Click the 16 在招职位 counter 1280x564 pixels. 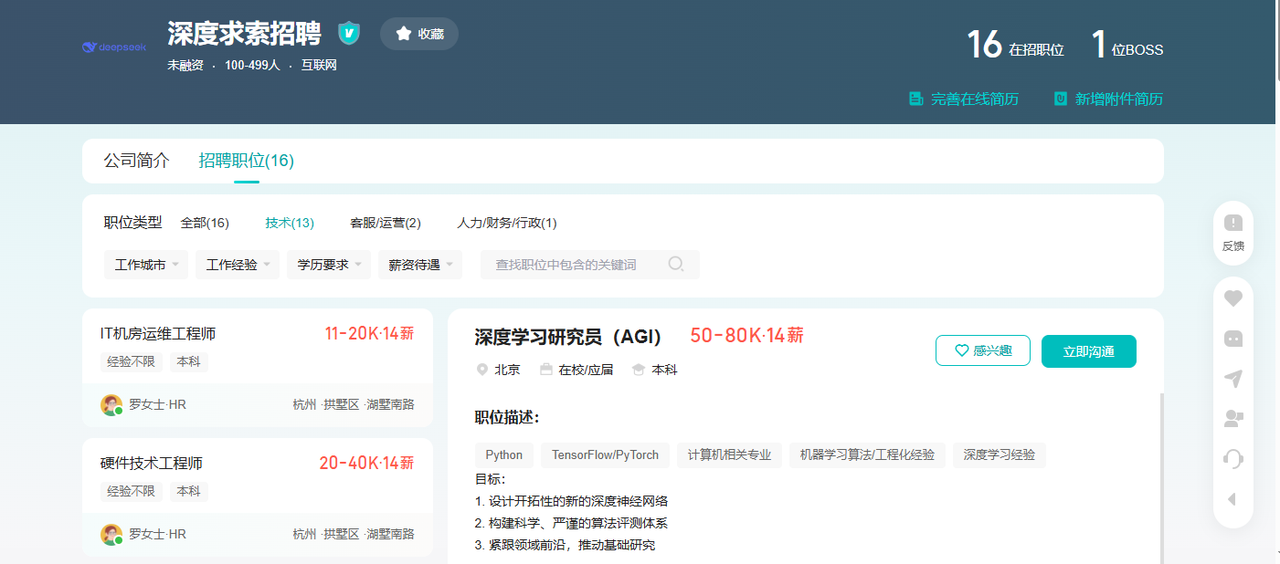(x=1015, y=46)
